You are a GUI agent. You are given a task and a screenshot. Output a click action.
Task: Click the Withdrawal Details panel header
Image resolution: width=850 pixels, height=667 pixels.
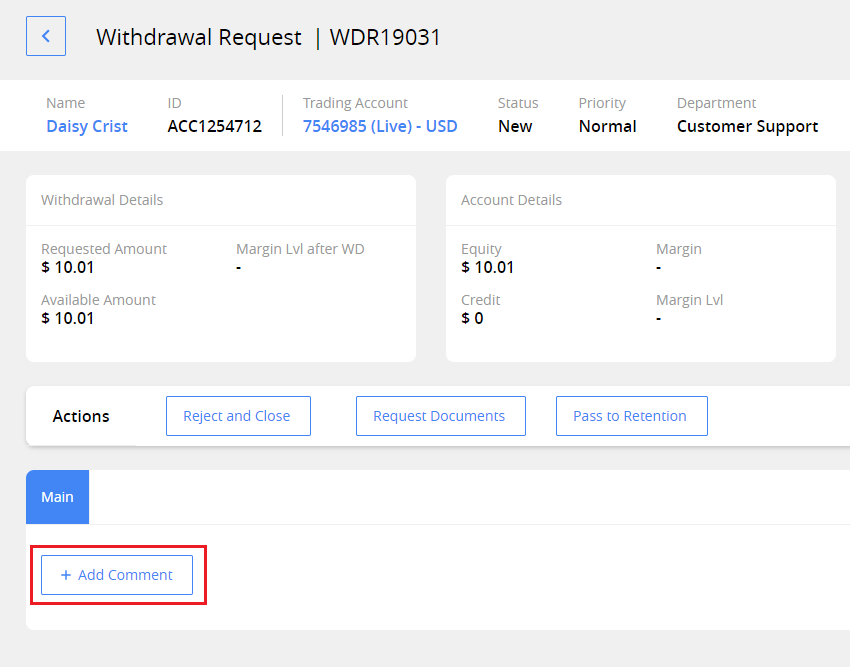[102, 200]
